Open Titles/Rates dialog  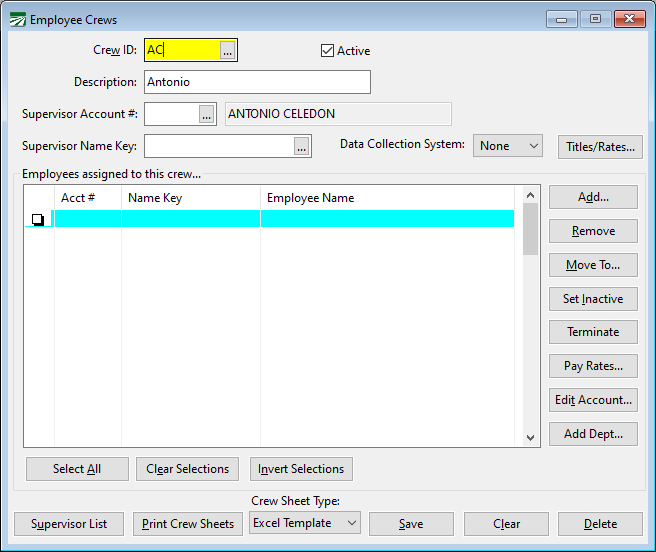[600, 147]
